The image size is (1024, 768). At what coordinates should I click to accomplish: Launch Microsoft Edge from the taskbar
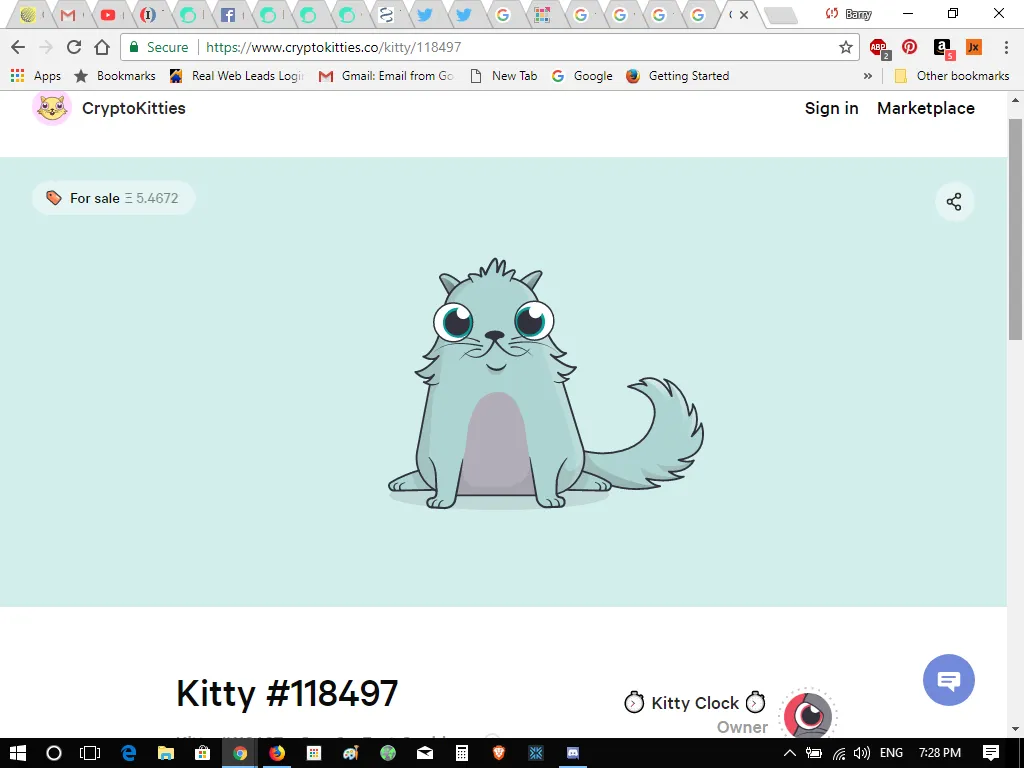[129, 753]
